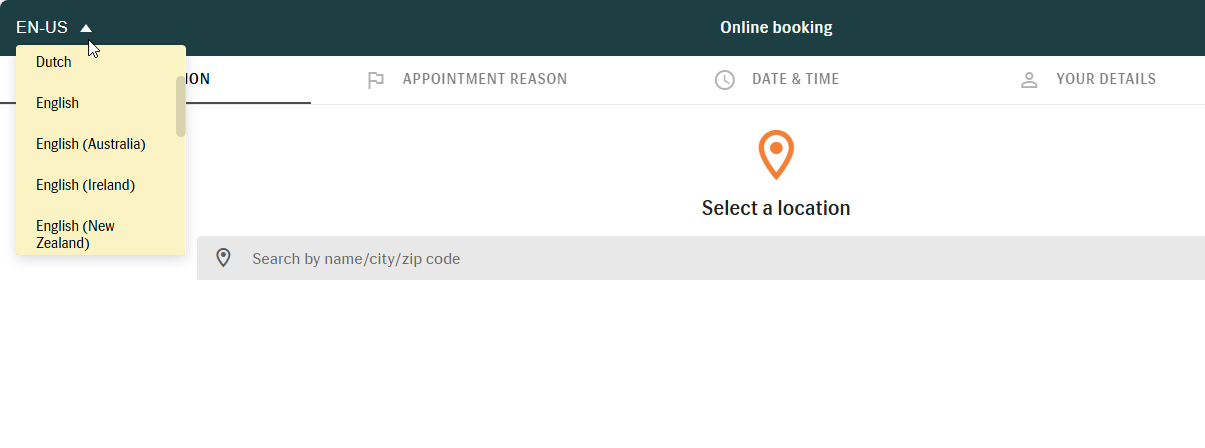Select Dutch from the language list

tap(54, 62)
